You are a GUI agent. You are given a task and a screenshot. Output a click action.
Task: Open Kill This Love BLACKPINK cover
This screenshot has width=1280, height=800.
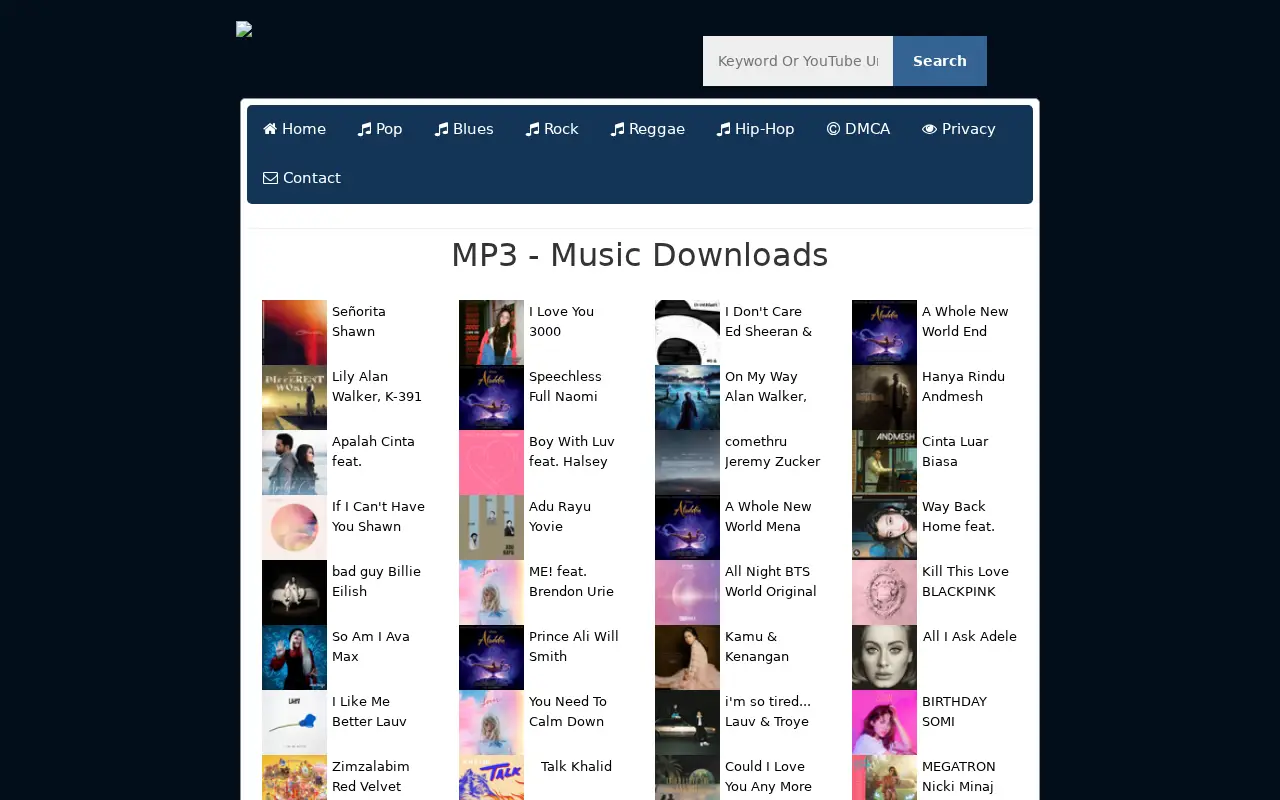tap(884, 592)
